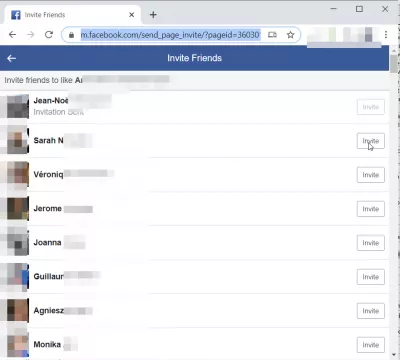Click the scrollbar down arrow
The image size is (400, 360).
(394, 354)
